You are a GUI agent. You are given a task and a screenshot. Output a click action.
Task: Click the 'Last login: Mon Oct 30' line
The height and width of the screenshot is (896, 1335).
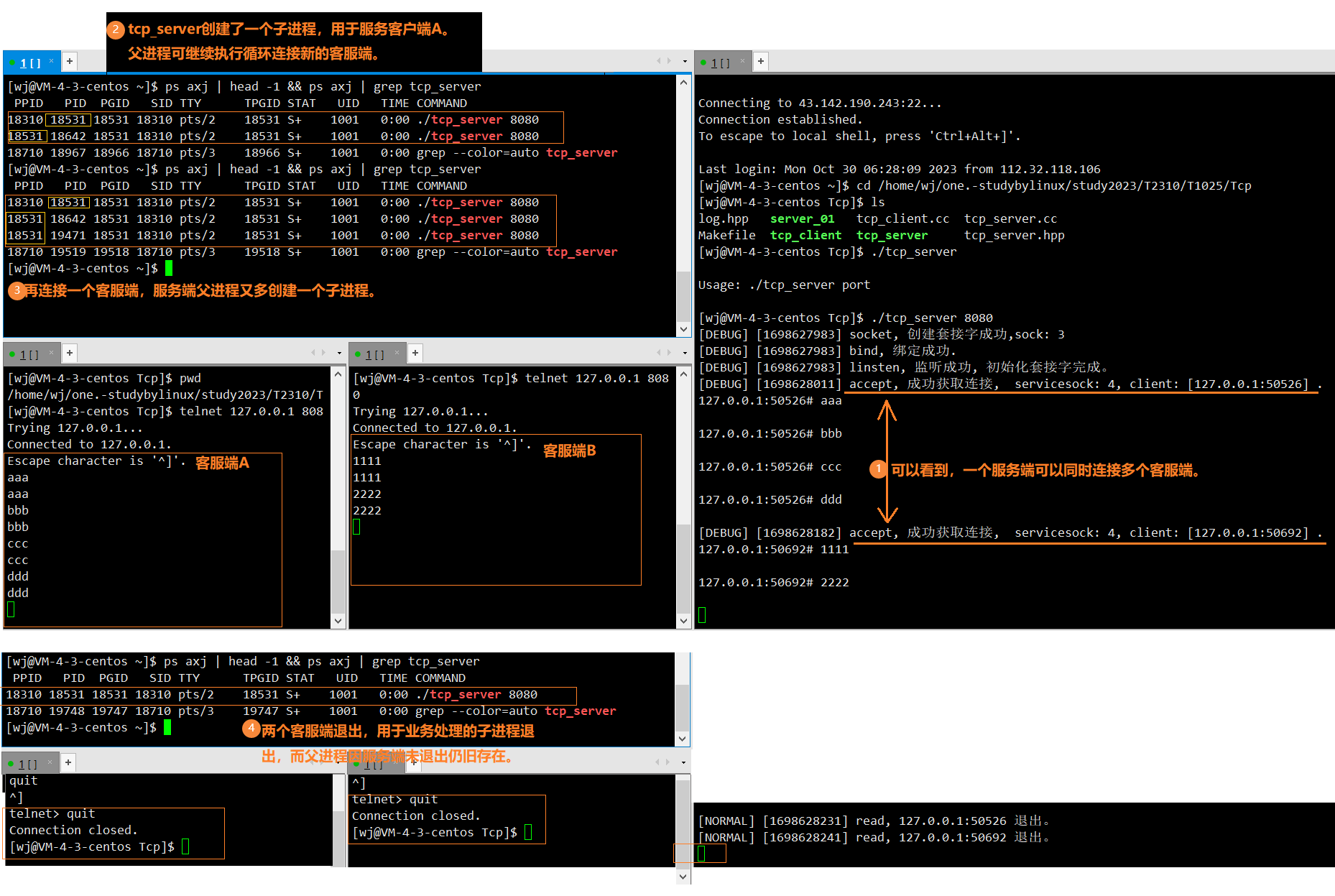[900, 169]
